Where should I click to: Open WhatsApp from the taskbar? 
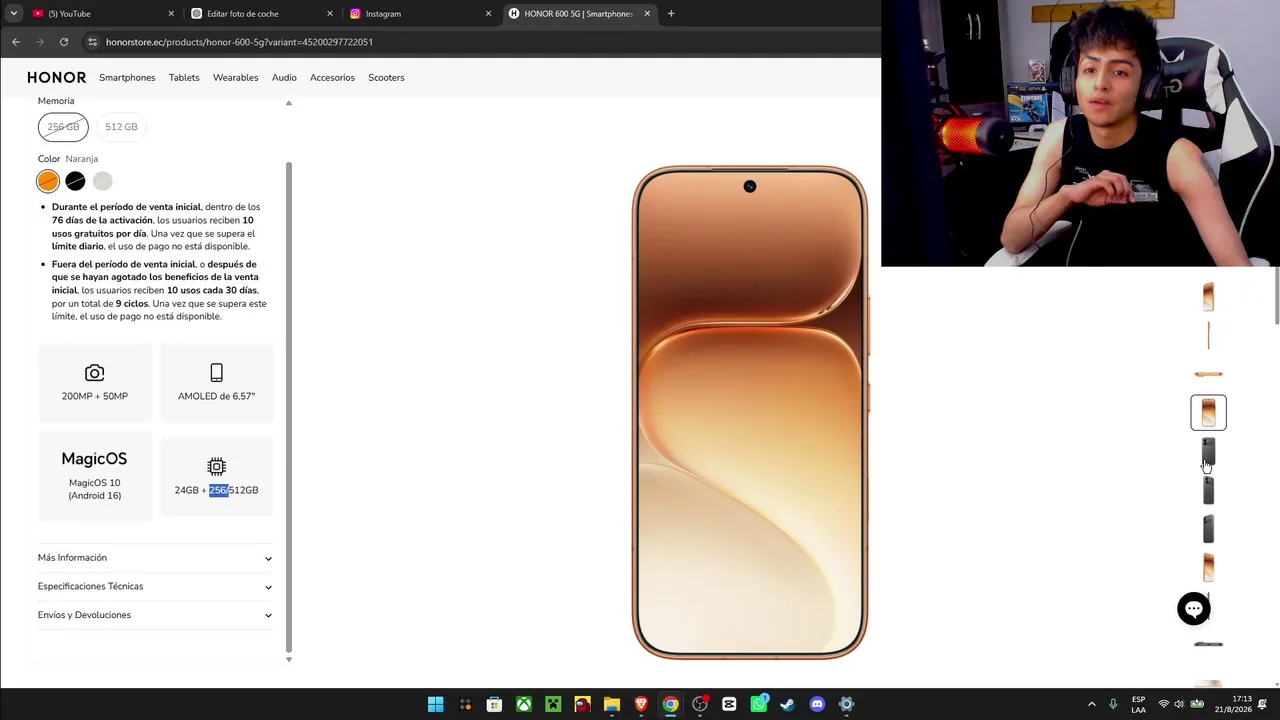pos(759,704)
